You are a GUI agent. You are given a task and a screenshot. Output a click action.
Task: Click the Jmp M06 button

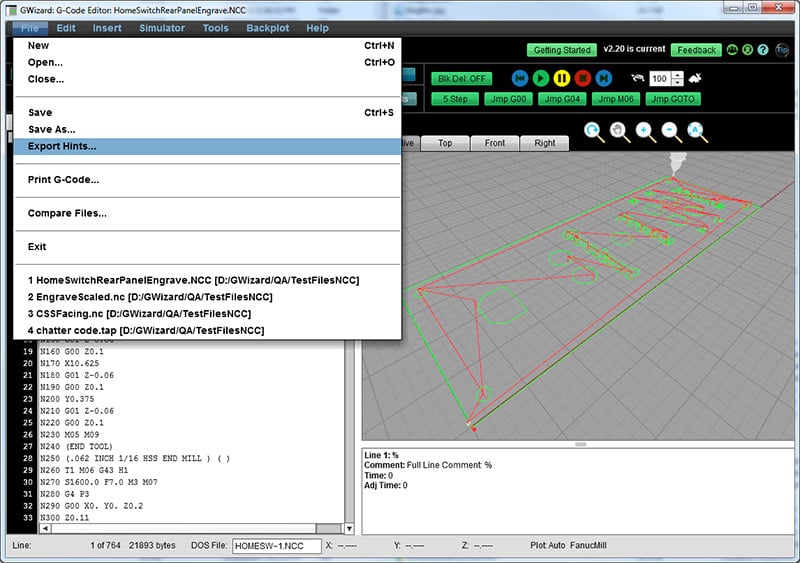click(x=616, y=99)
